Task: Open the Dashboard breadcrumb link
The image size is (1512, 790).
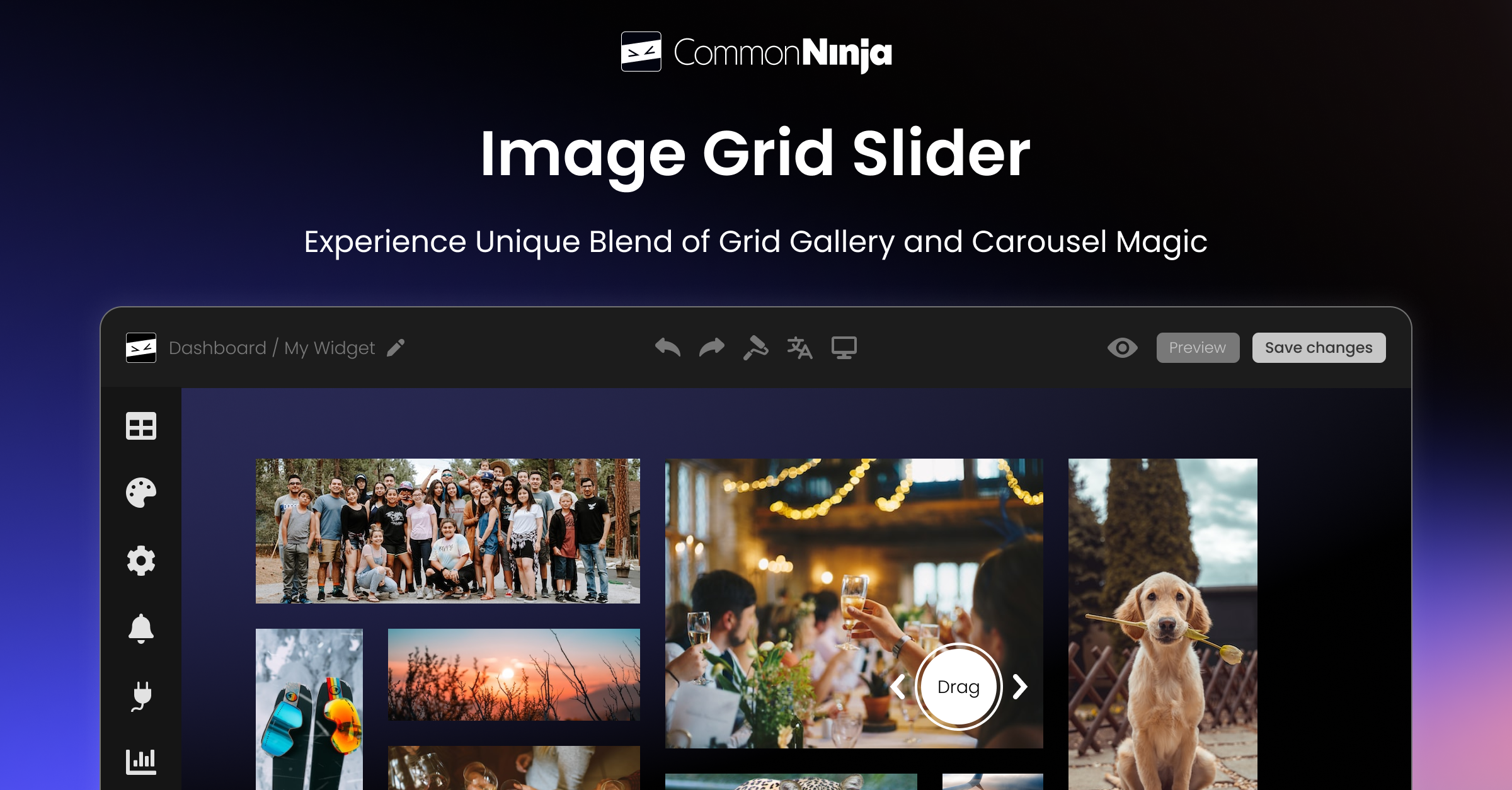Action: coord(217,348)
